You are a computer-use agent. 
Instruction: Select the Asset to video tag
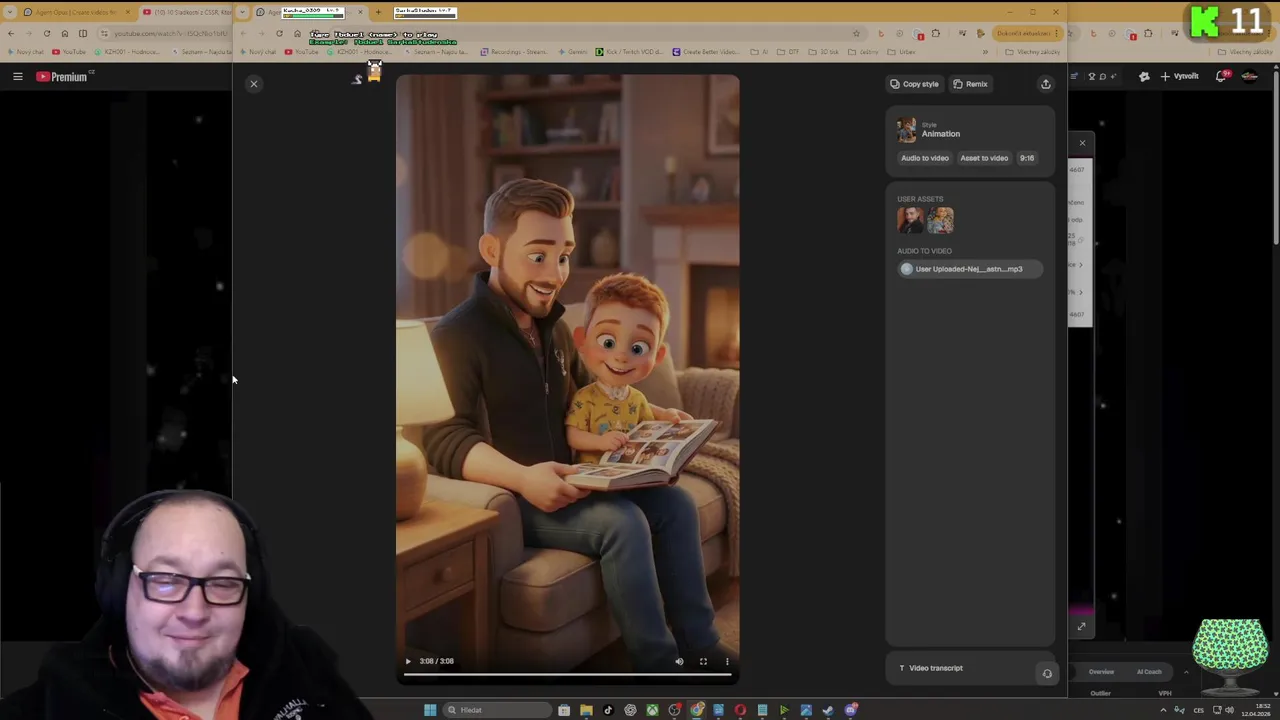[x=984, y=158]
